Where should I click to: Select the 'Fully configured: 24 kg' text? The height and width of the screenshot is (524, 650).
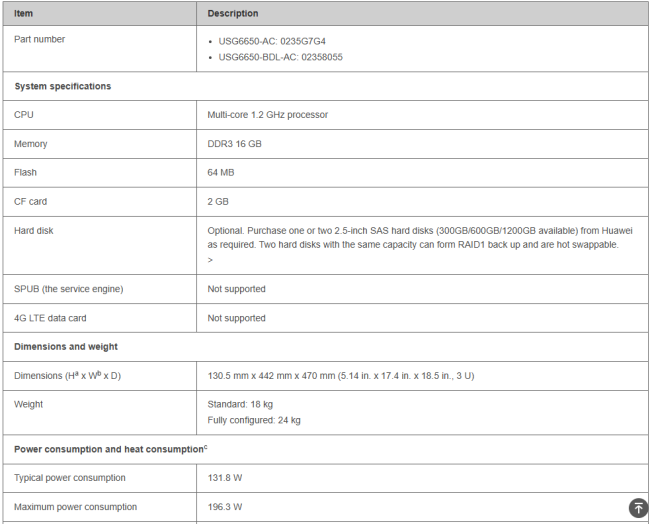254,420
